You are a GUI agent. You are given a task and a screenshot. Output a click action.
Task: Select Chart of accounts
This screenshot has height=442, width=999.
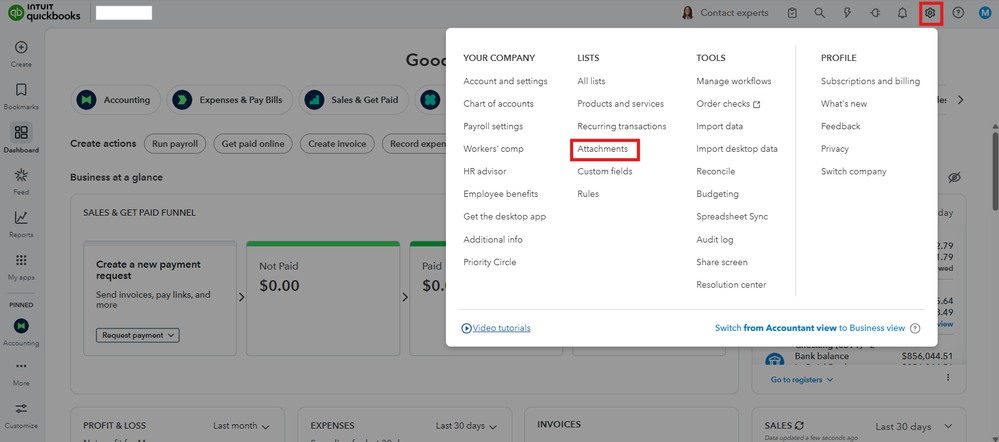tap(498, 103)
